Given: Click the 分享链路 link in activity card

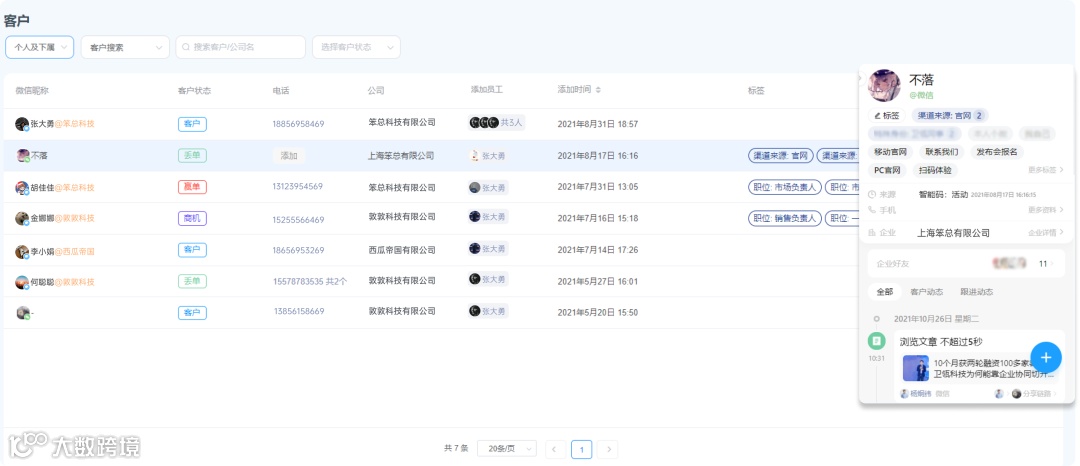Looking at the screenshot, I should (1037, 394).
